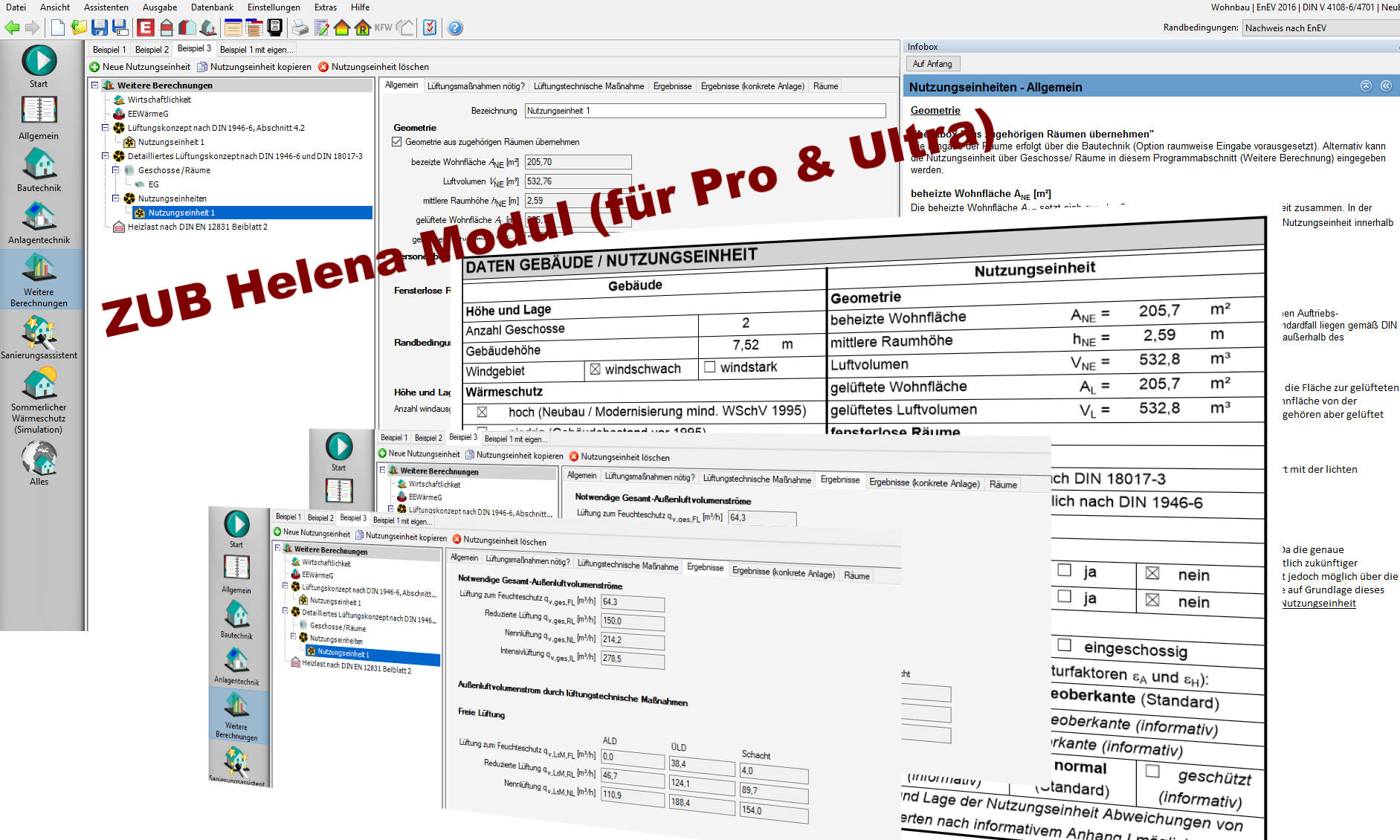Create a new file via blank page icon

click(57, 28)
